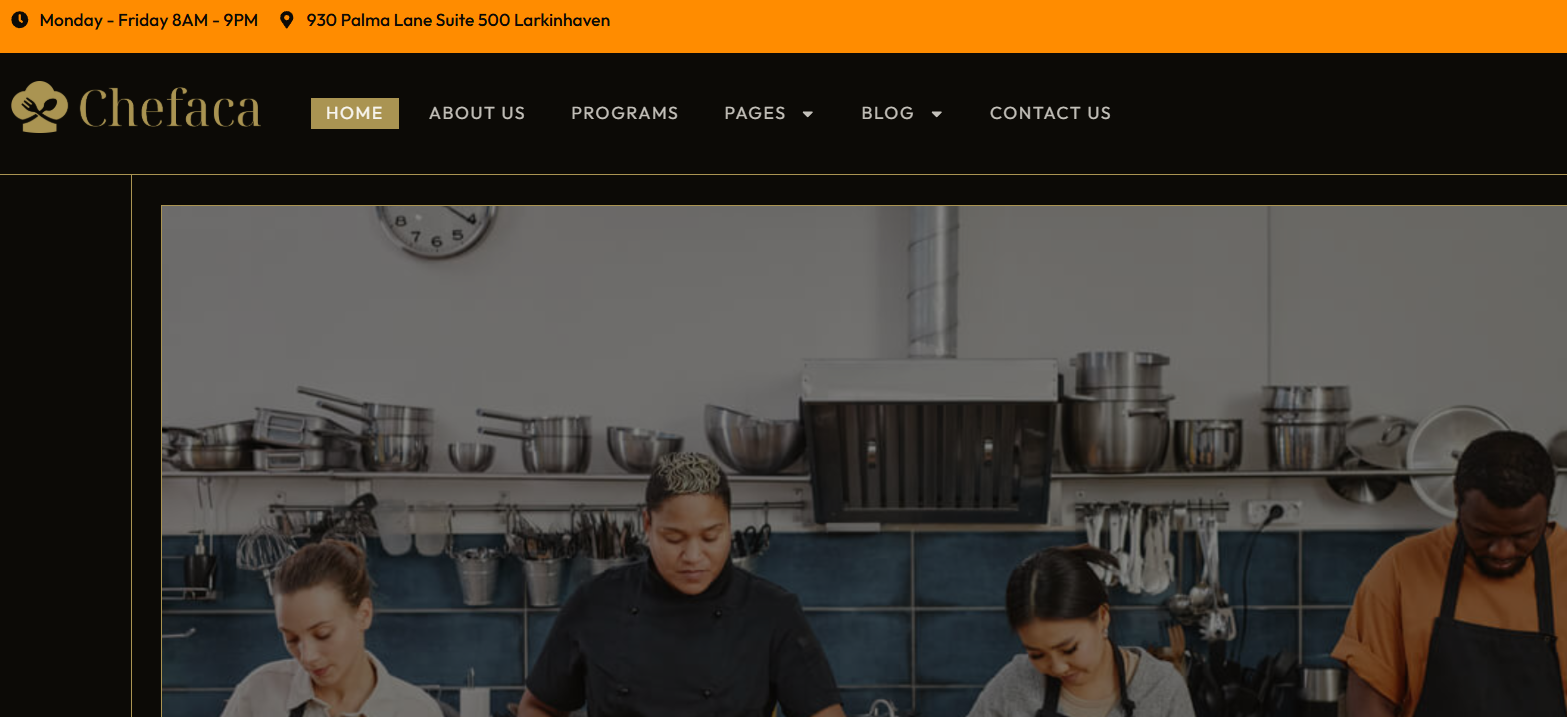Viewport: 1567px width, 717px height.
Task: Click the Monday - Friday 8AM - 9PM text
Action: (x=149, y=20)
